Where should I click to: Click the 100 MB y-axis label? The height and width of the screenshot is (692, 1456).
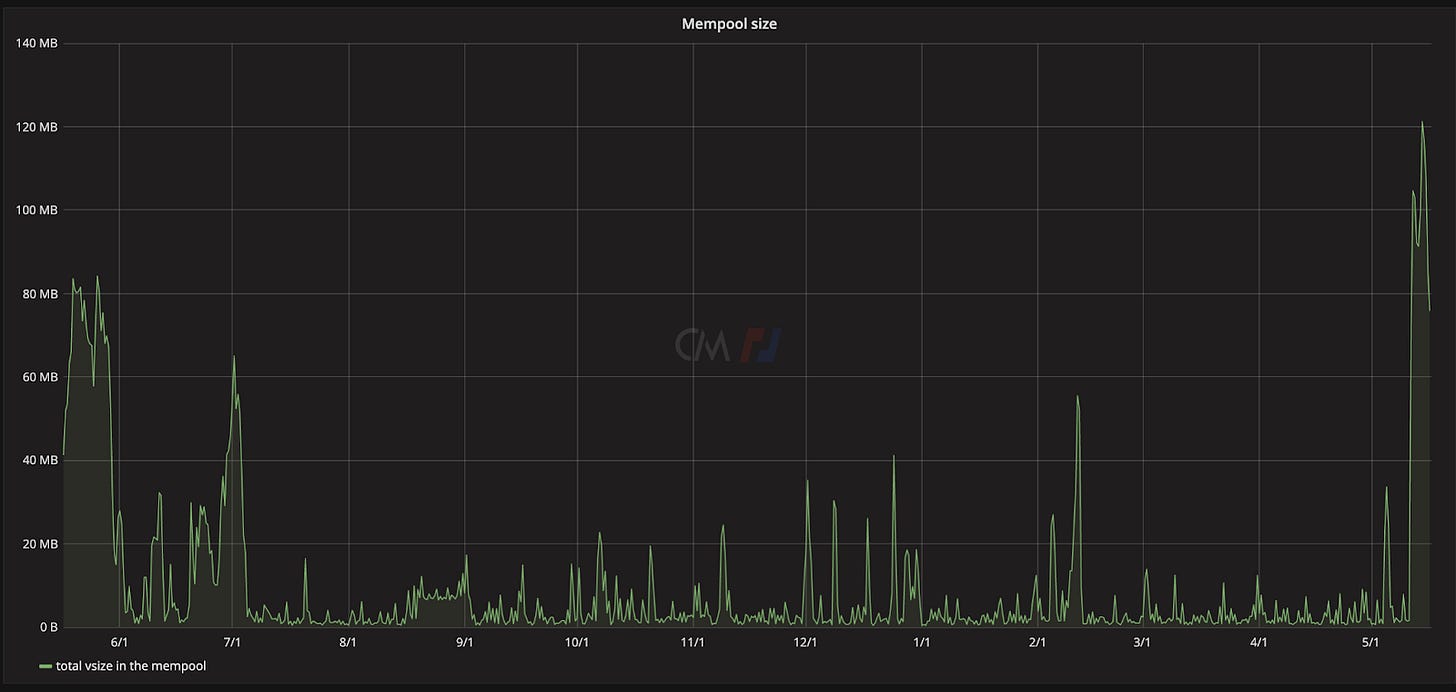point(36,210)
